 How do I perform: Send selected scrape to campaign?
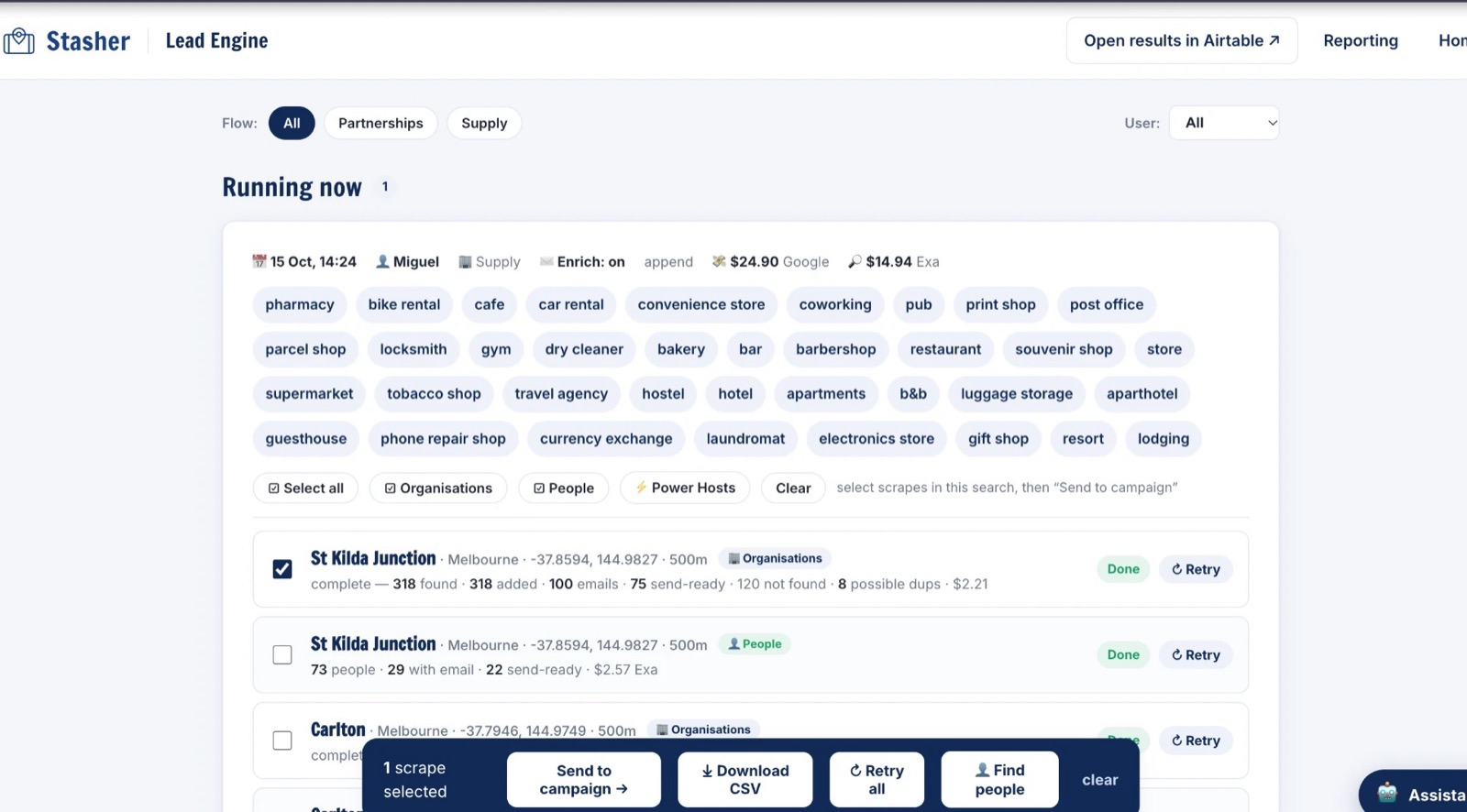pyautogui.click(x=584, y=780)
